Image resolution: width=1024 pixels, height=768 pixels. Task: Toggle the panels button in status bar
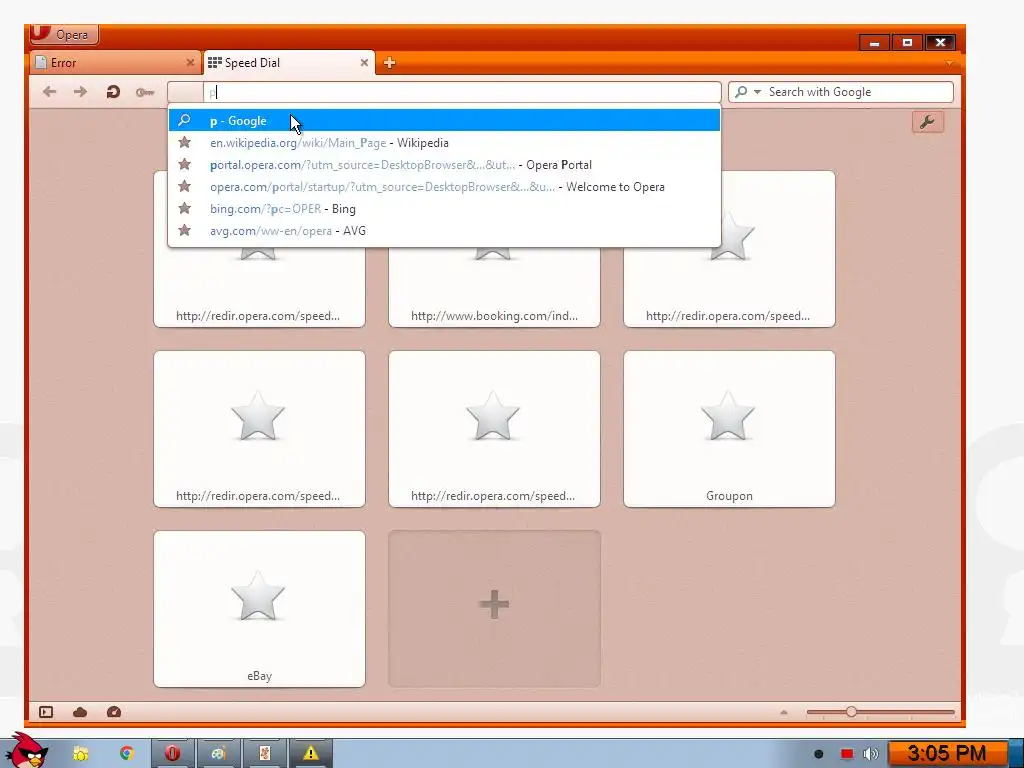46,712
